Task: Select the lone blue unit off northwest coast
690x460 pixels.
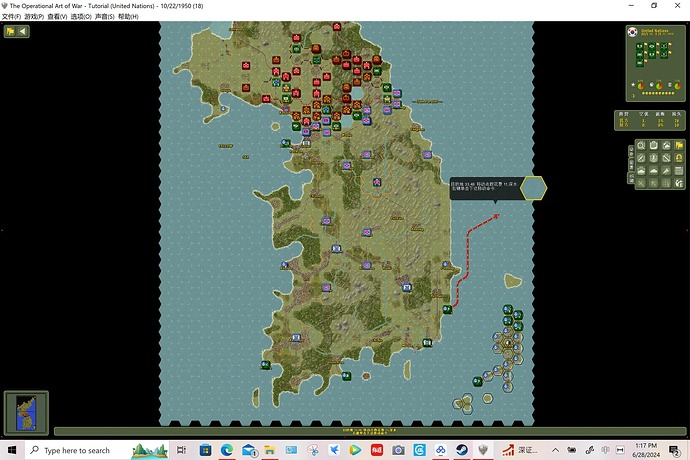Action: pyautogui.click(x=223, y=108)
